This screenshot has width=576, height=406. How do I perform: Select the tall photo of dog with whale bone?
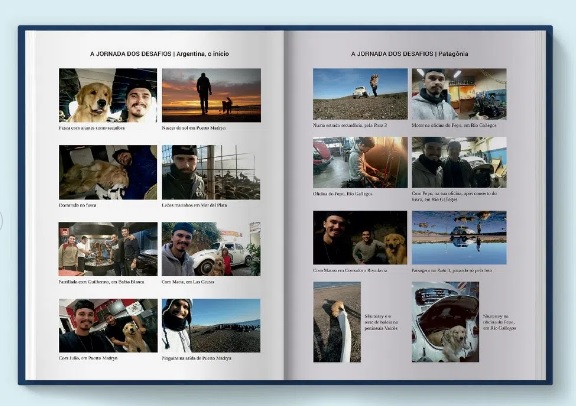337,322
